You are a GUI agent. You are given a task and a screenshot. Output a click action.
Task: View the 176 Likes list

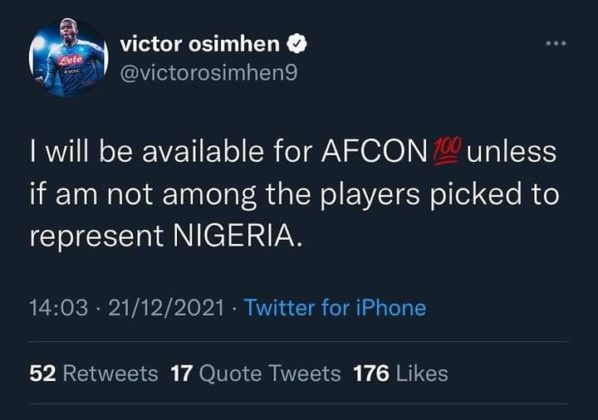pyautogui.click(x=400, y=373)
